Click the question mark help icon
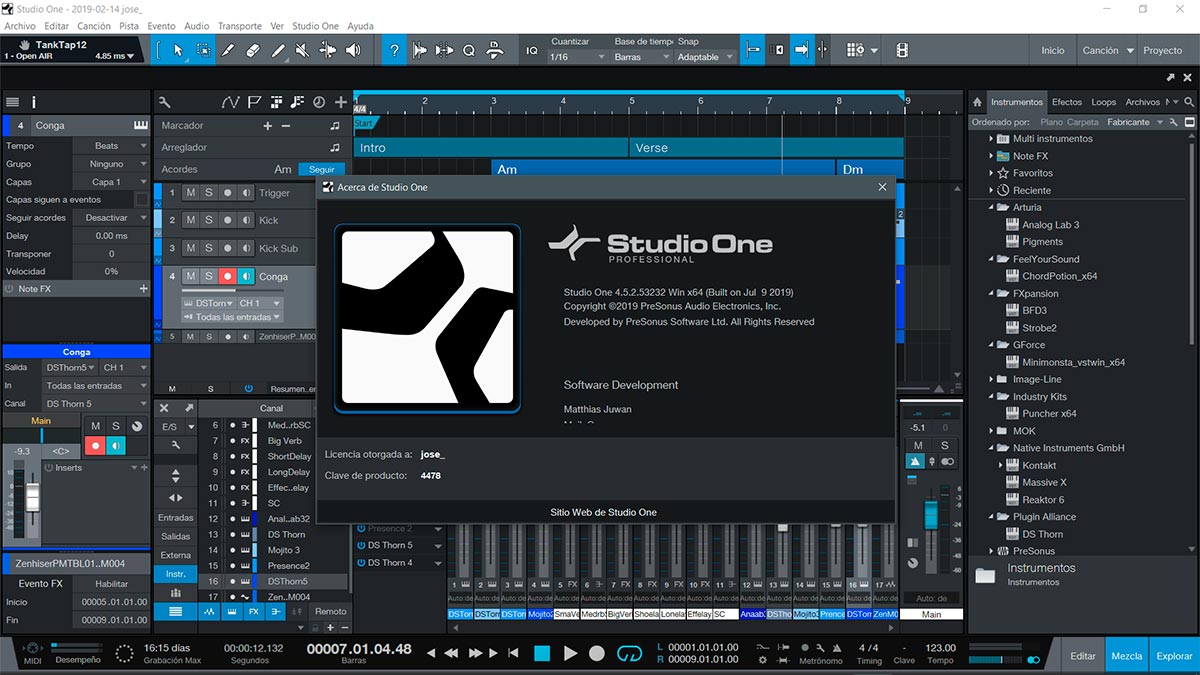The width and height of the screenshot is (1200, 675). coord(394,50)
